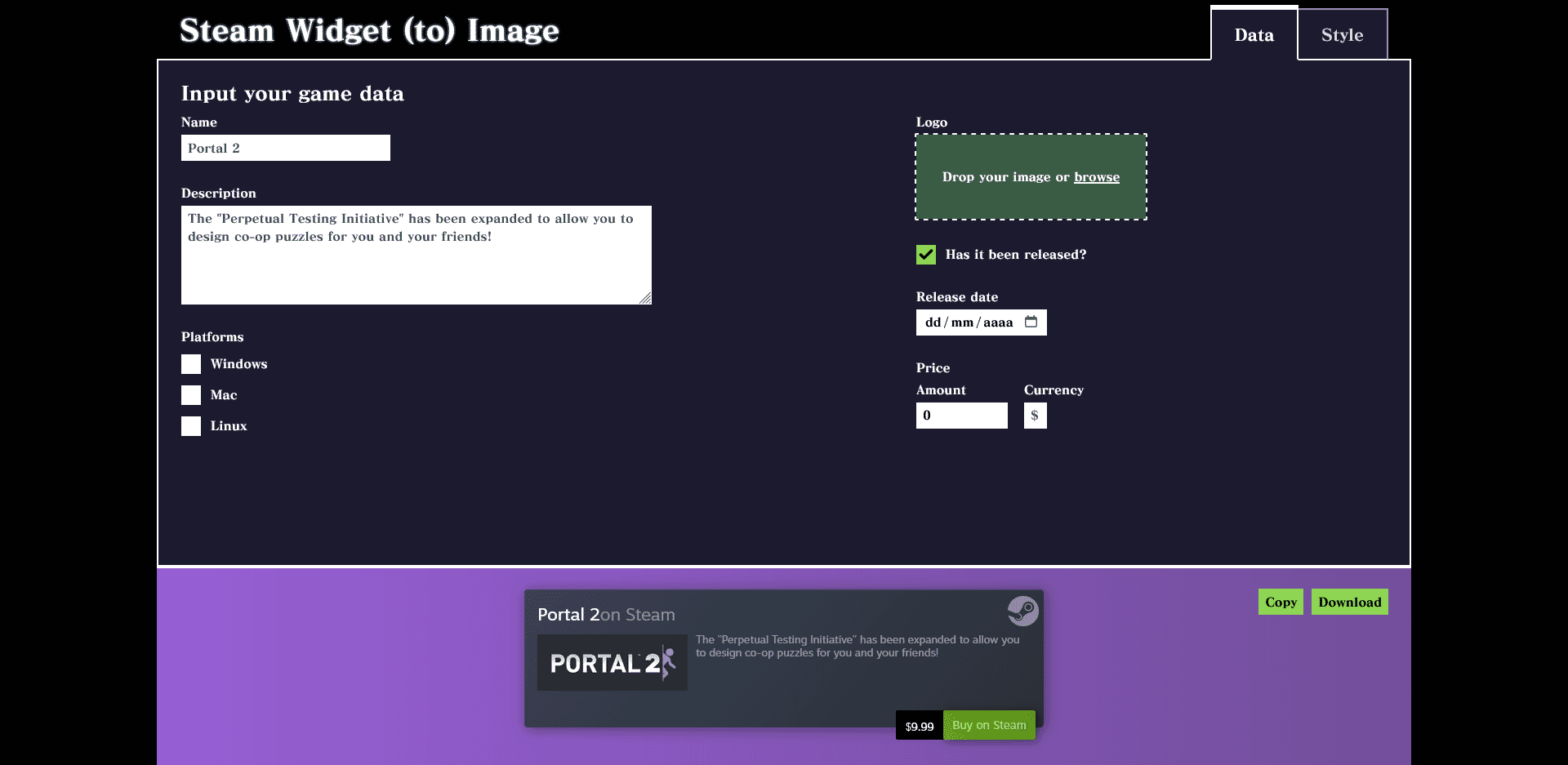Uncheck the Has it been released checkbox
The image size is (1568, 765).
point(926,255)
